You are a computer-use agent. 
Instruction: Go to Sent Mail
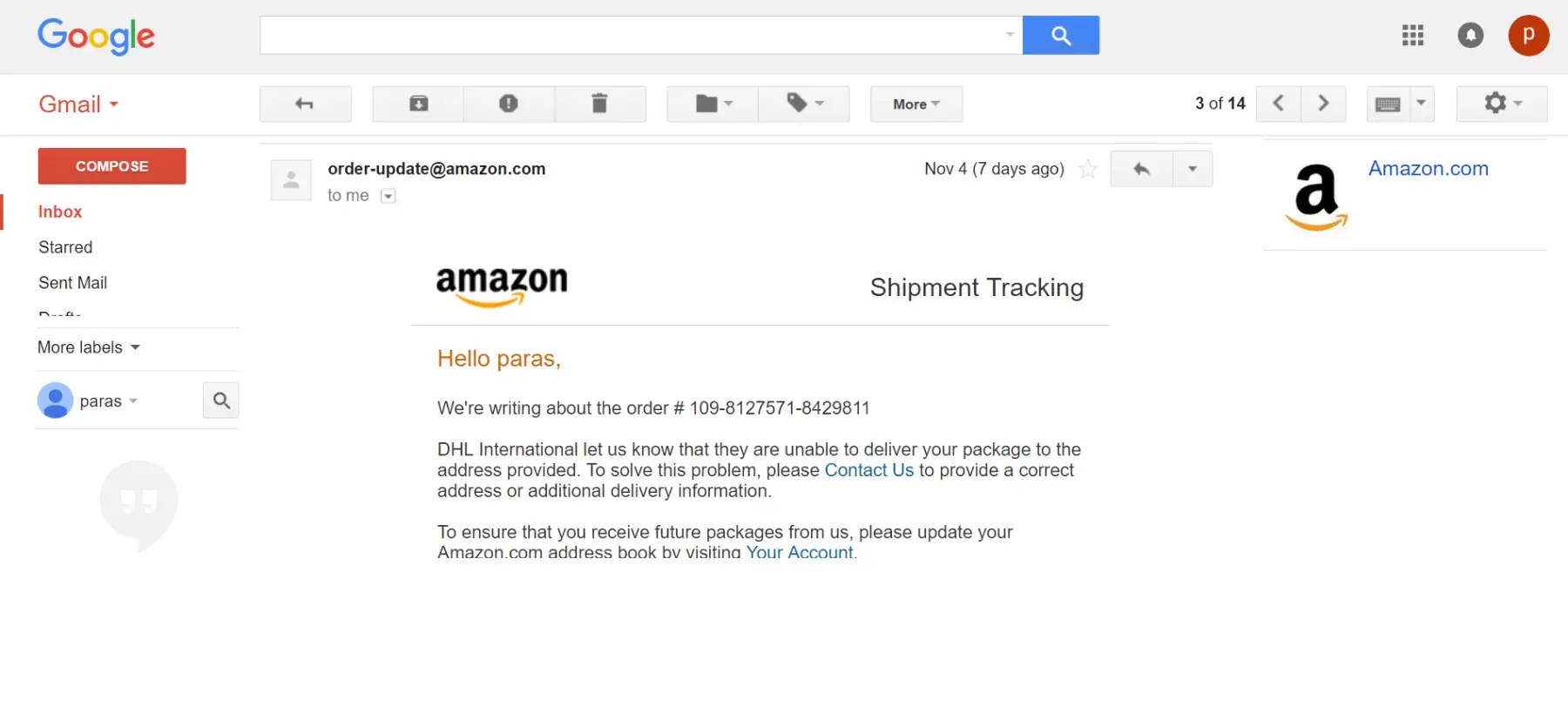click(x=72, y=283)
